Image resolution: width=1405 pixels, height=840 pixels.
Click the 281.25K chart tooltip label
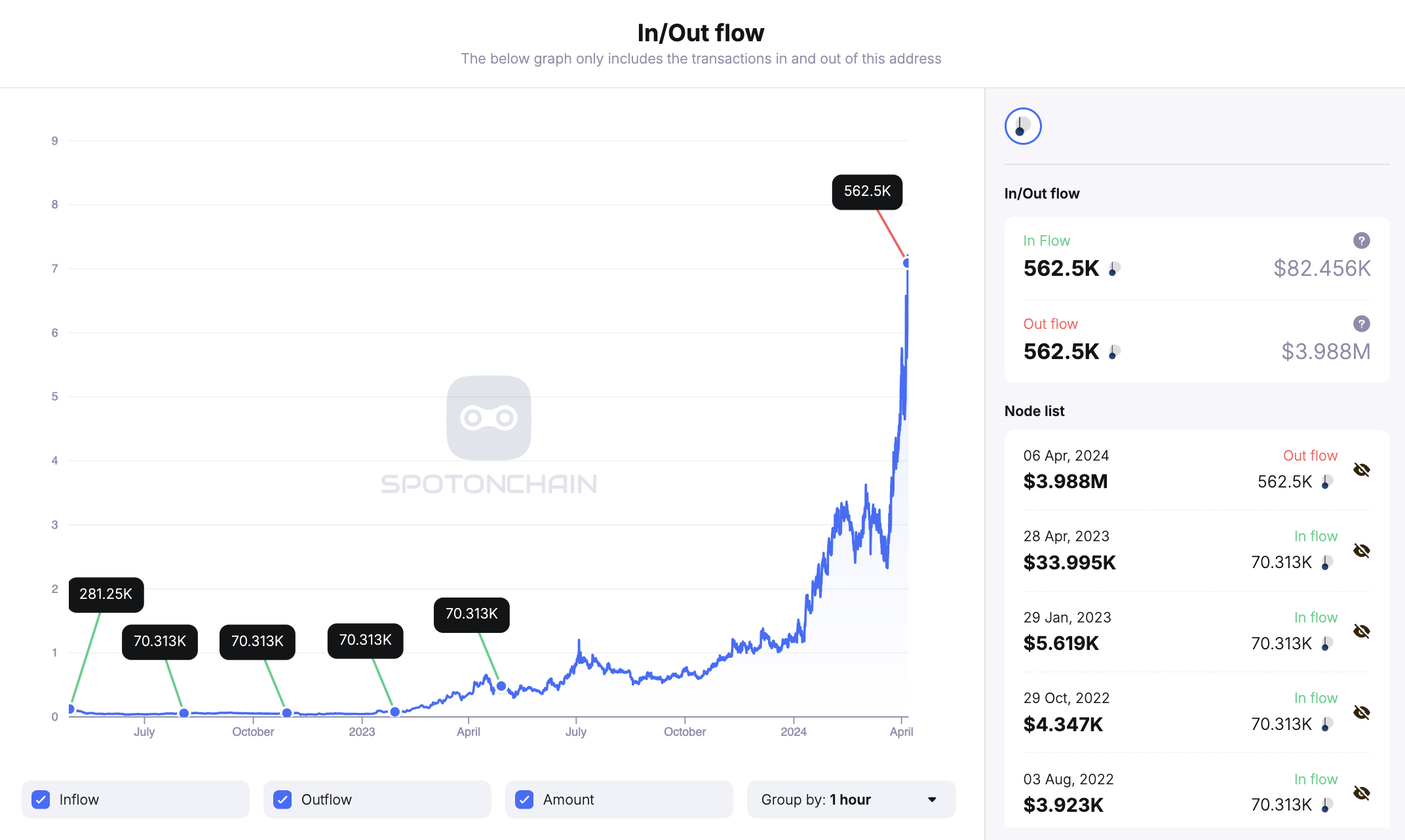point(106,594)
